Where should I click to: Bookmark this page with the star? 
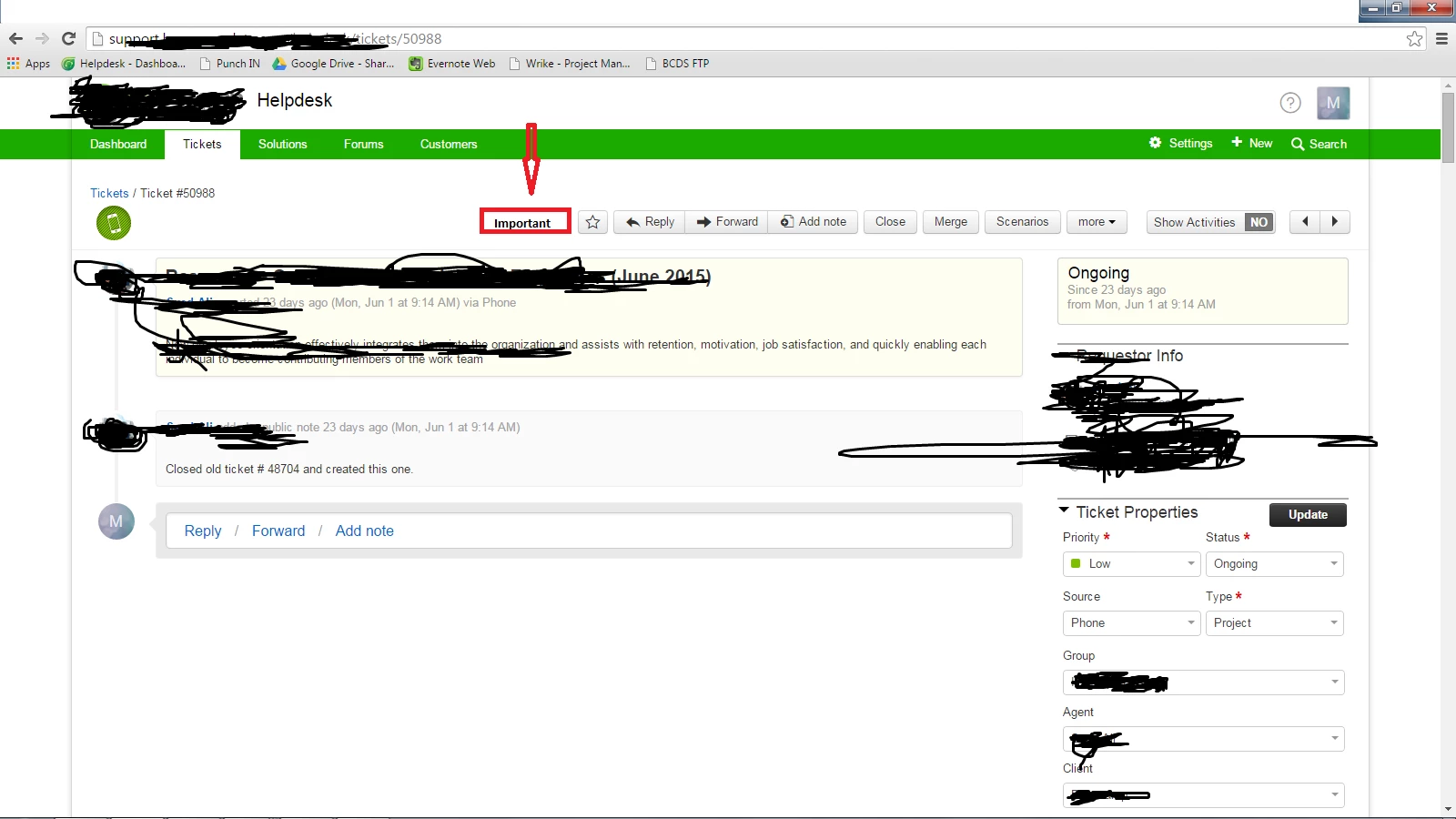[1414, 38]
